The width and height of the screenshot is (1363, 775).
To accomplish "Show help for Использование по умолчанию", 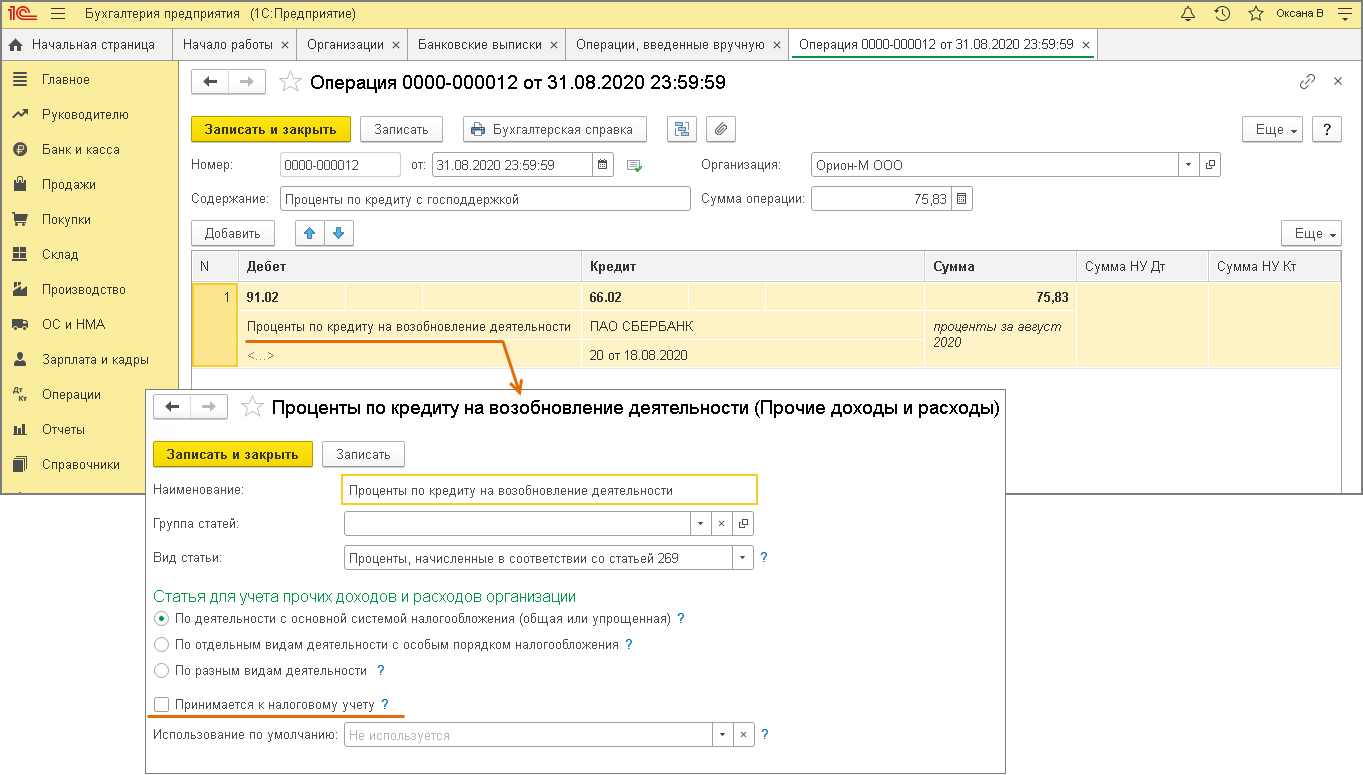I will (764, 735).
